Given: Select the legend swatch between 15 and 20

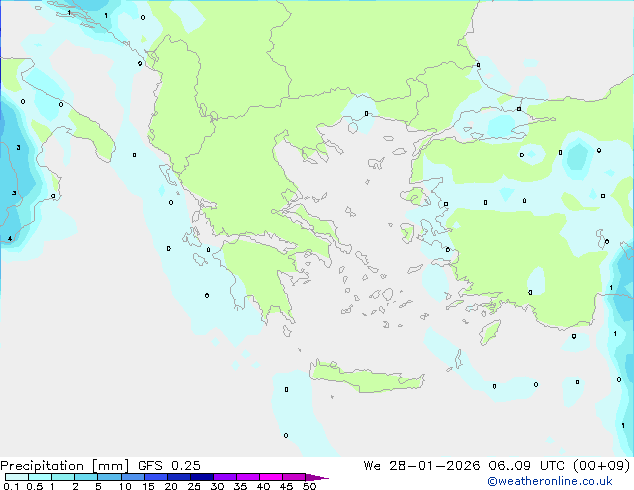Looking at the screenshot, I should point(155,477).
